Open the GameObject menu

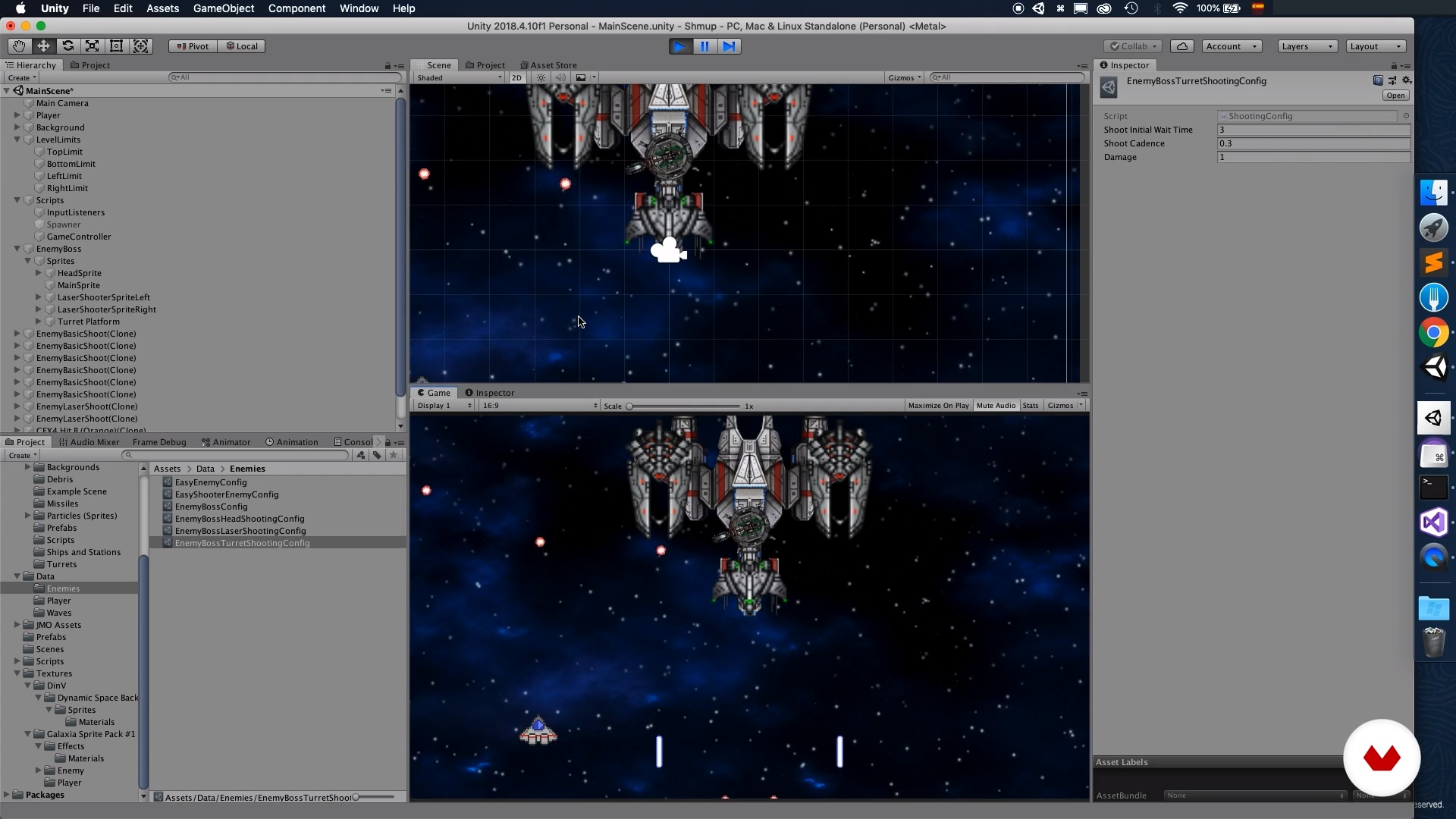coord(224,8)
